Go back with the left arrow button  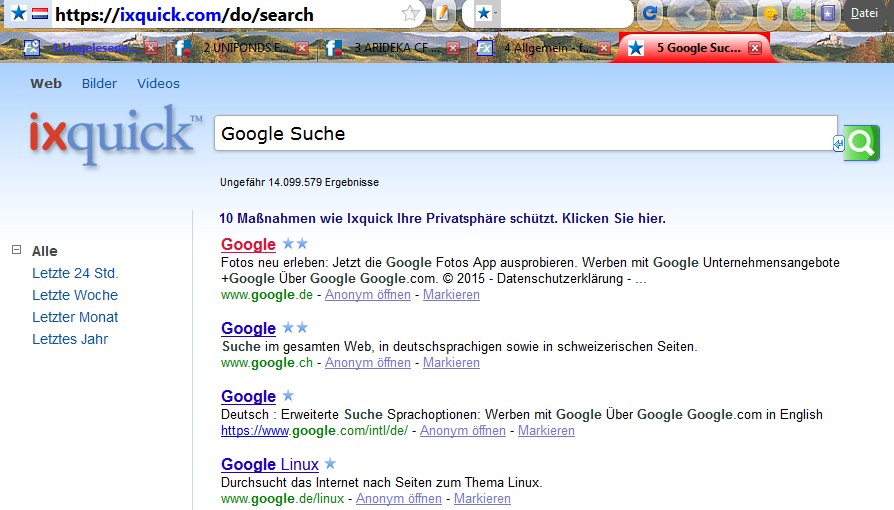692,13
